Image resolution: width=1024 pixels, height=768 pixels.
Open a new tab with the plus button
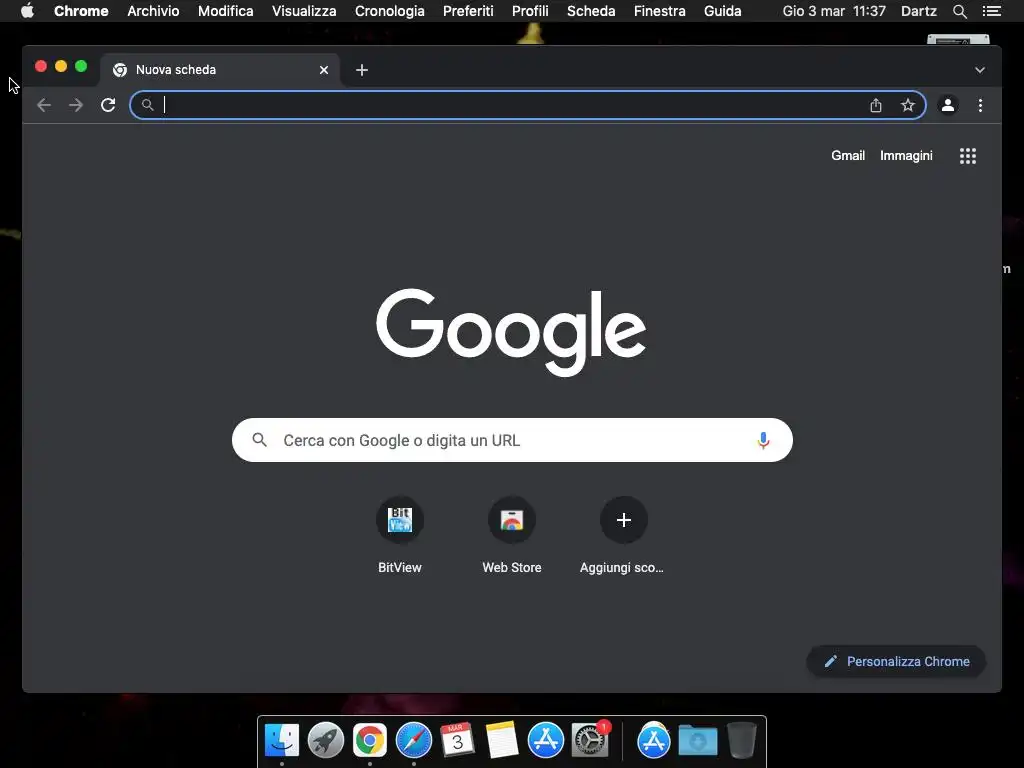point(362,70)
